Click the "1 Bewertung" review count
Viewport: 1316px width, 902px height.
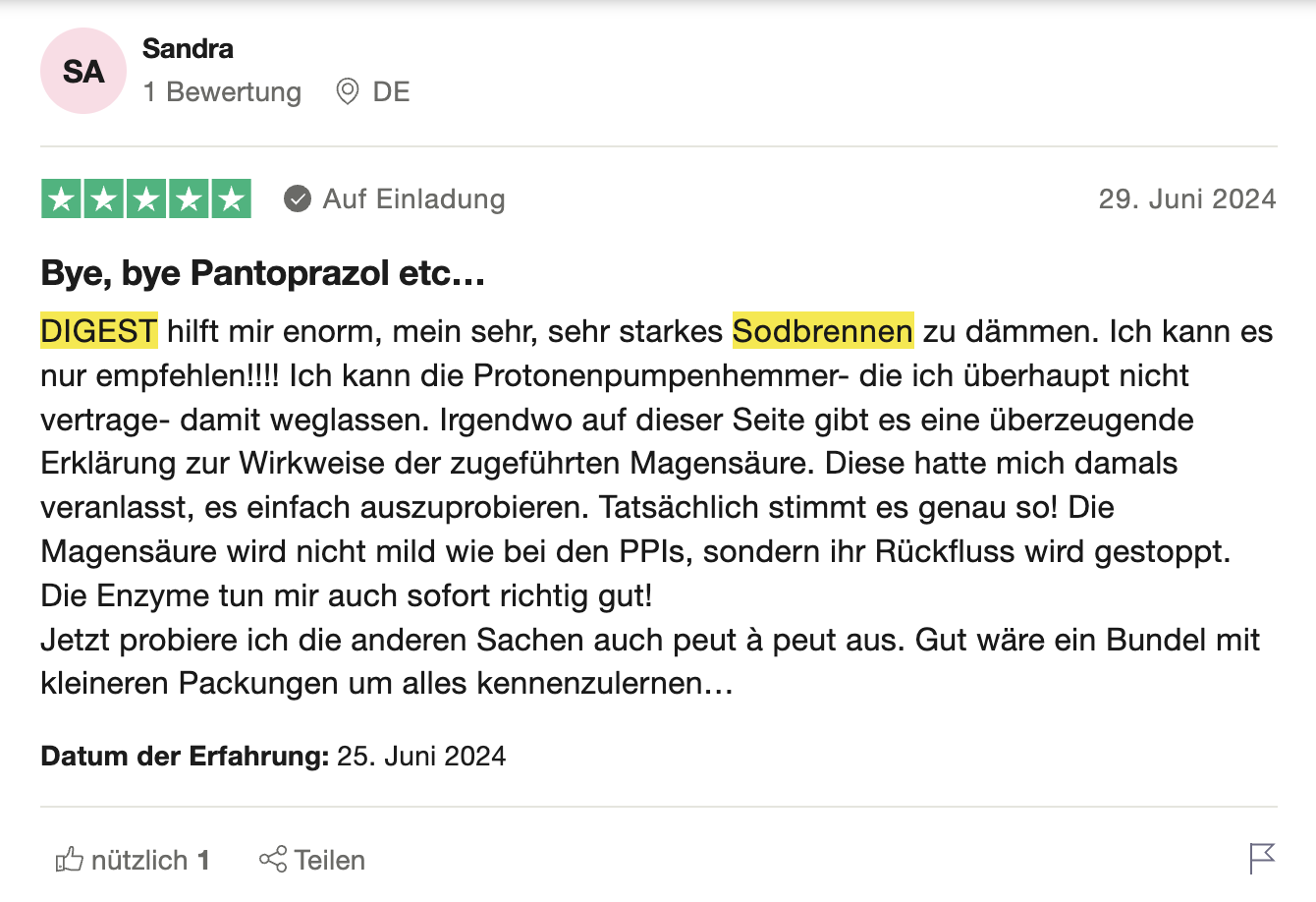click(222, 92)
